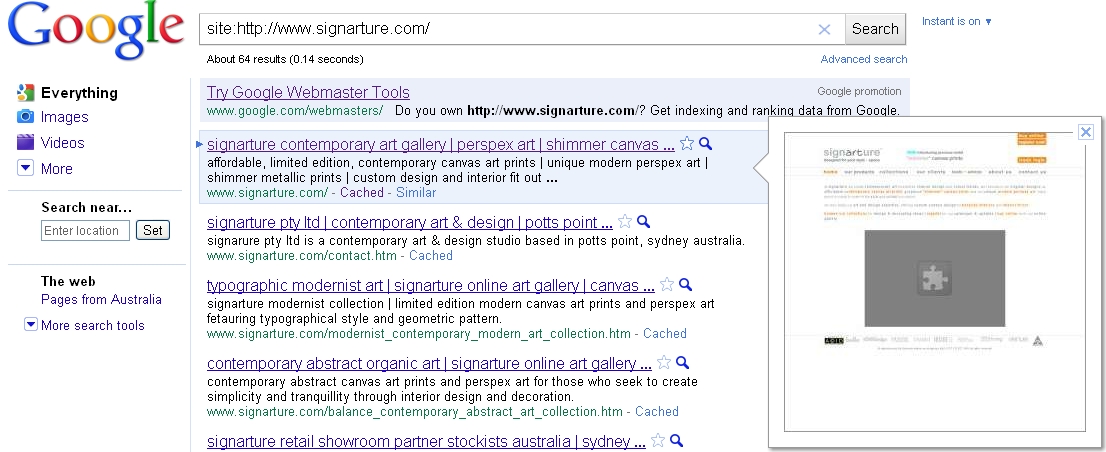Click the www.google.com/webmasters/ URL text
The image size is (1106, 452).
[x=295, y=111]
